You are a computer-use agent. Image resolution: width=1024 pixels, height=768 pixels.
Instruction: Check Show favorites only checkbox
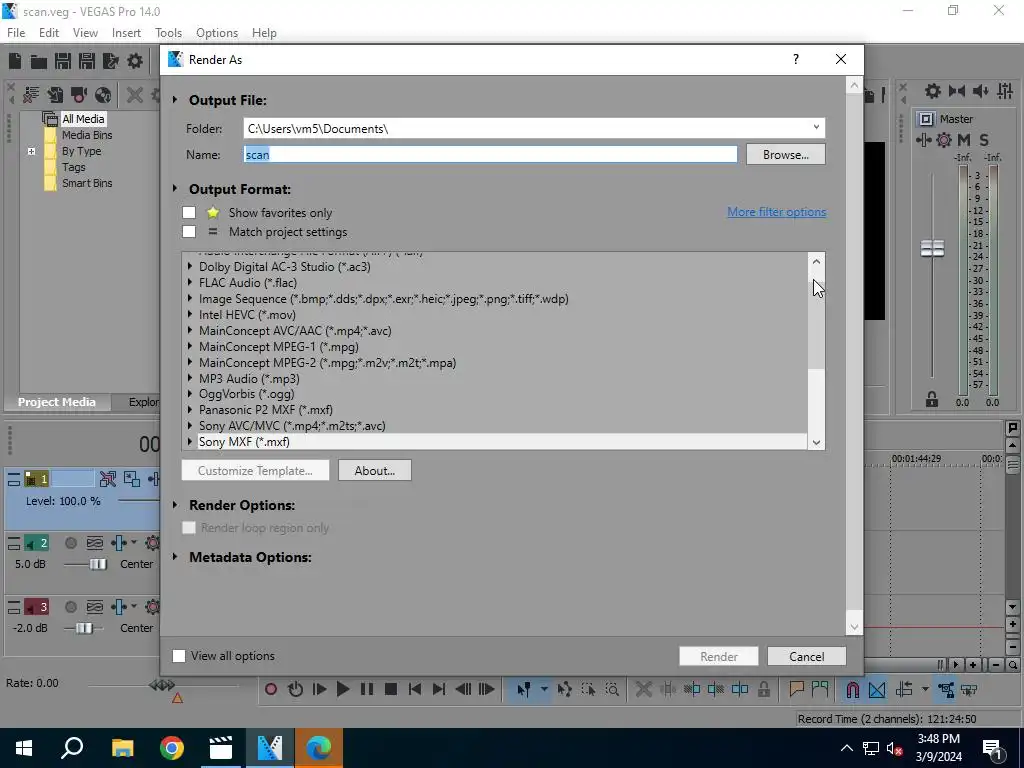(x=189, y=213)
